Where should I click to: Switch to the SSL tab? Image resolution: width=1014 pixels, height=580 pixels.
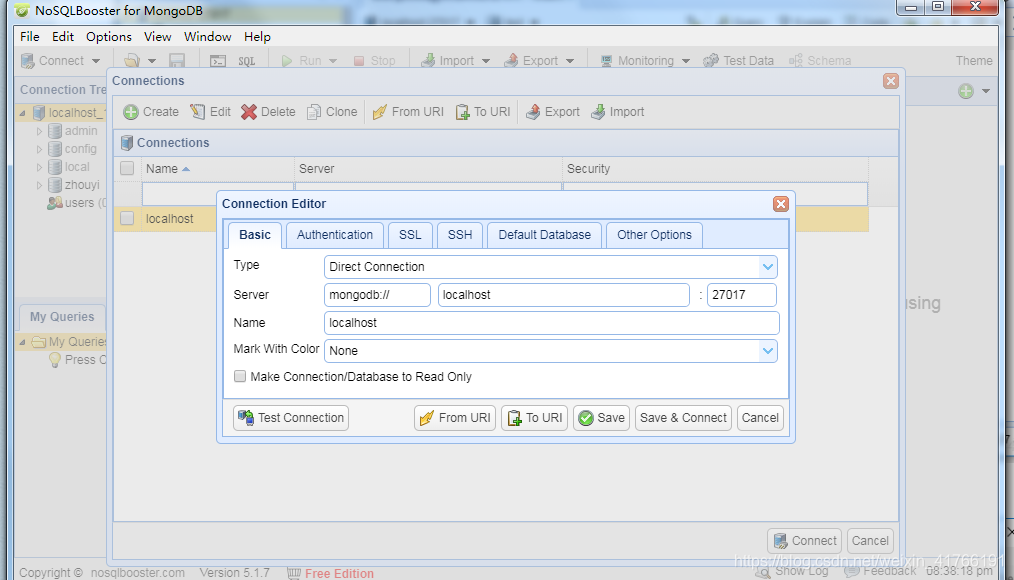coord(410,235)
